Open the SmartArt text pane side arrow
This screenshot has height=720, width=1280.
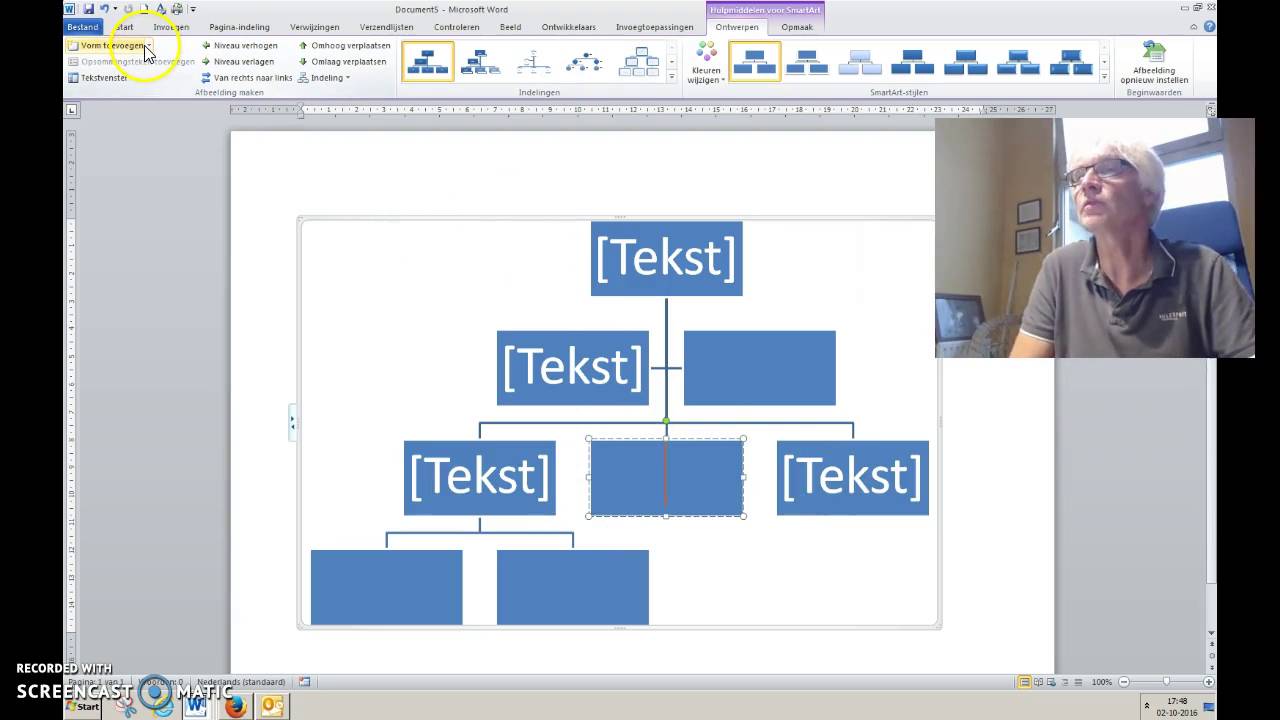(292, 423)
